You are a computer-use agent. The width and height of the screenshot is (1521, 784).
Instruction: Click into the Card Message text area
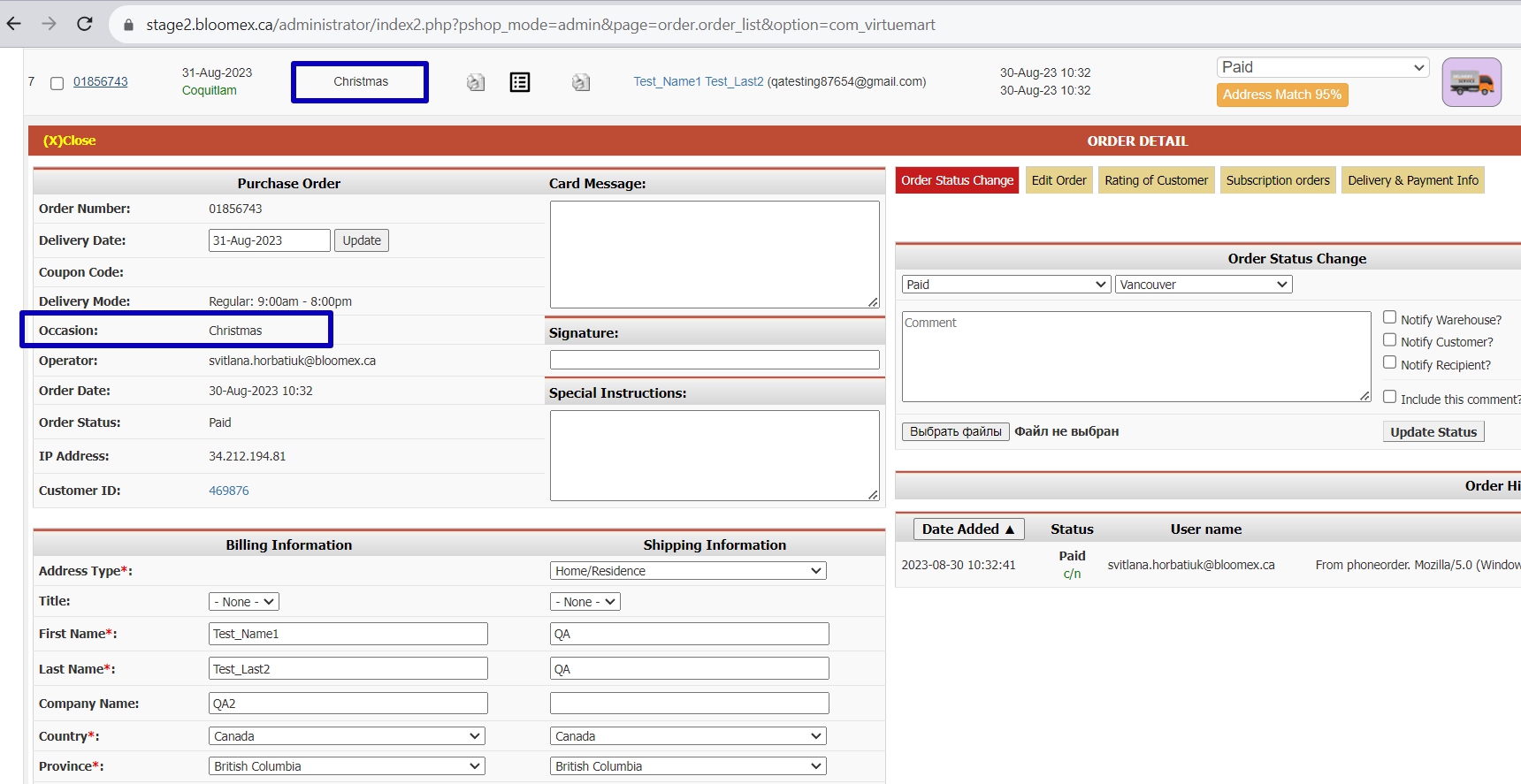[x=715, y=255]
